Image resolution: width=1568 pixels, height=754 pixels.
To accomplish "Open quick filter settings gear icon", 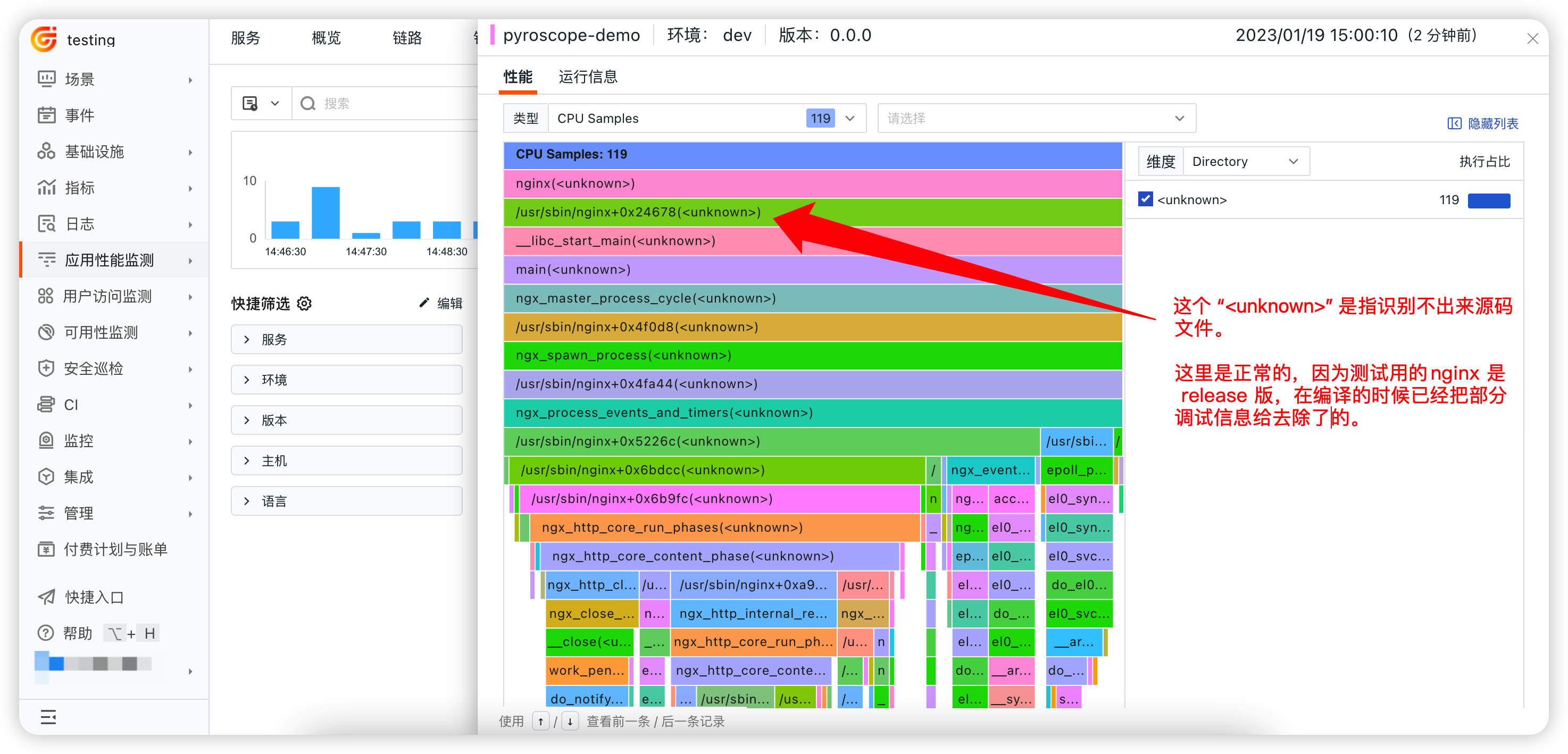I will point(304,303).
